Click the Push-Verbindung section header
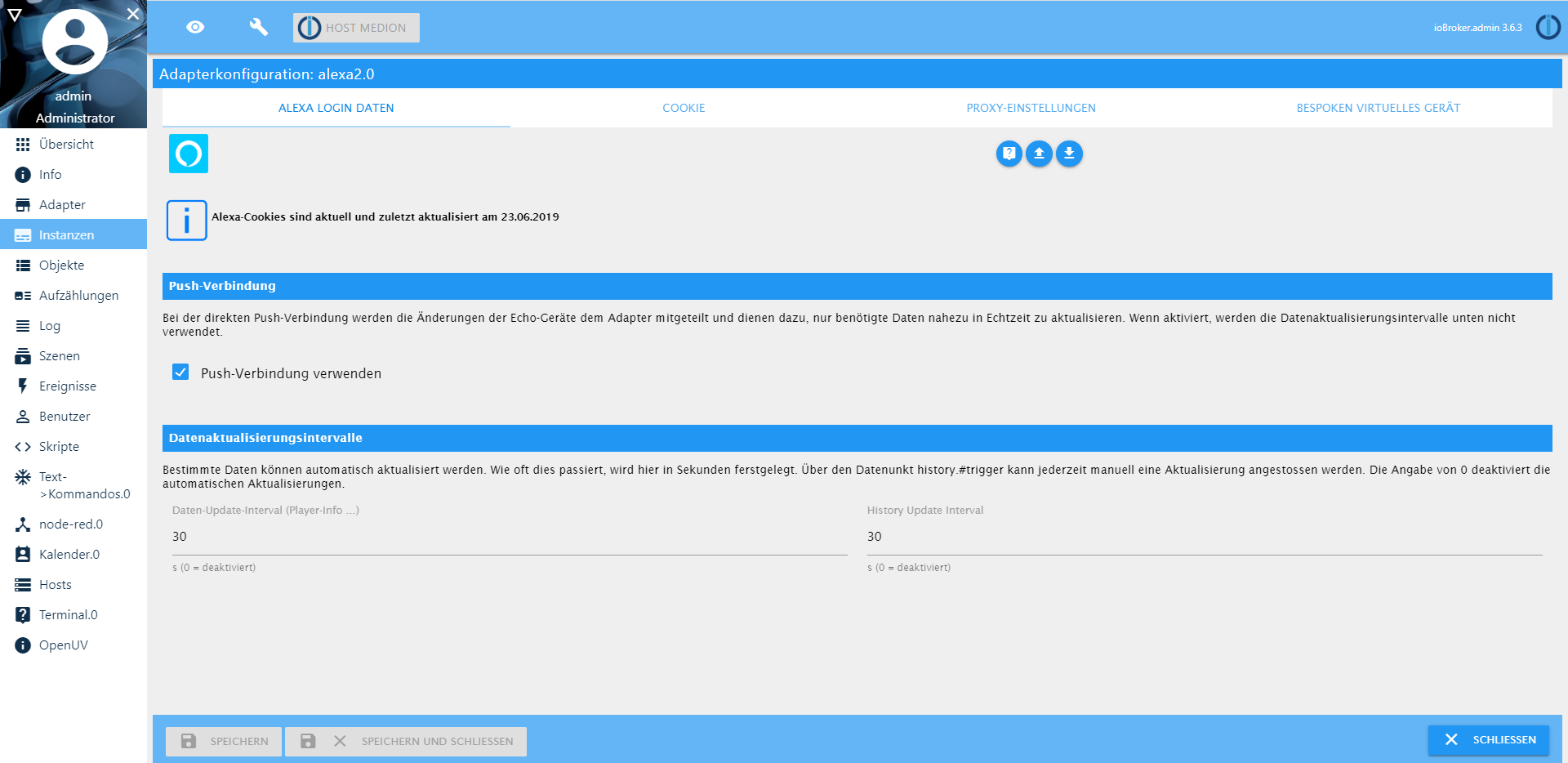This screenshot has width=1568, height=763. point(857,286)
